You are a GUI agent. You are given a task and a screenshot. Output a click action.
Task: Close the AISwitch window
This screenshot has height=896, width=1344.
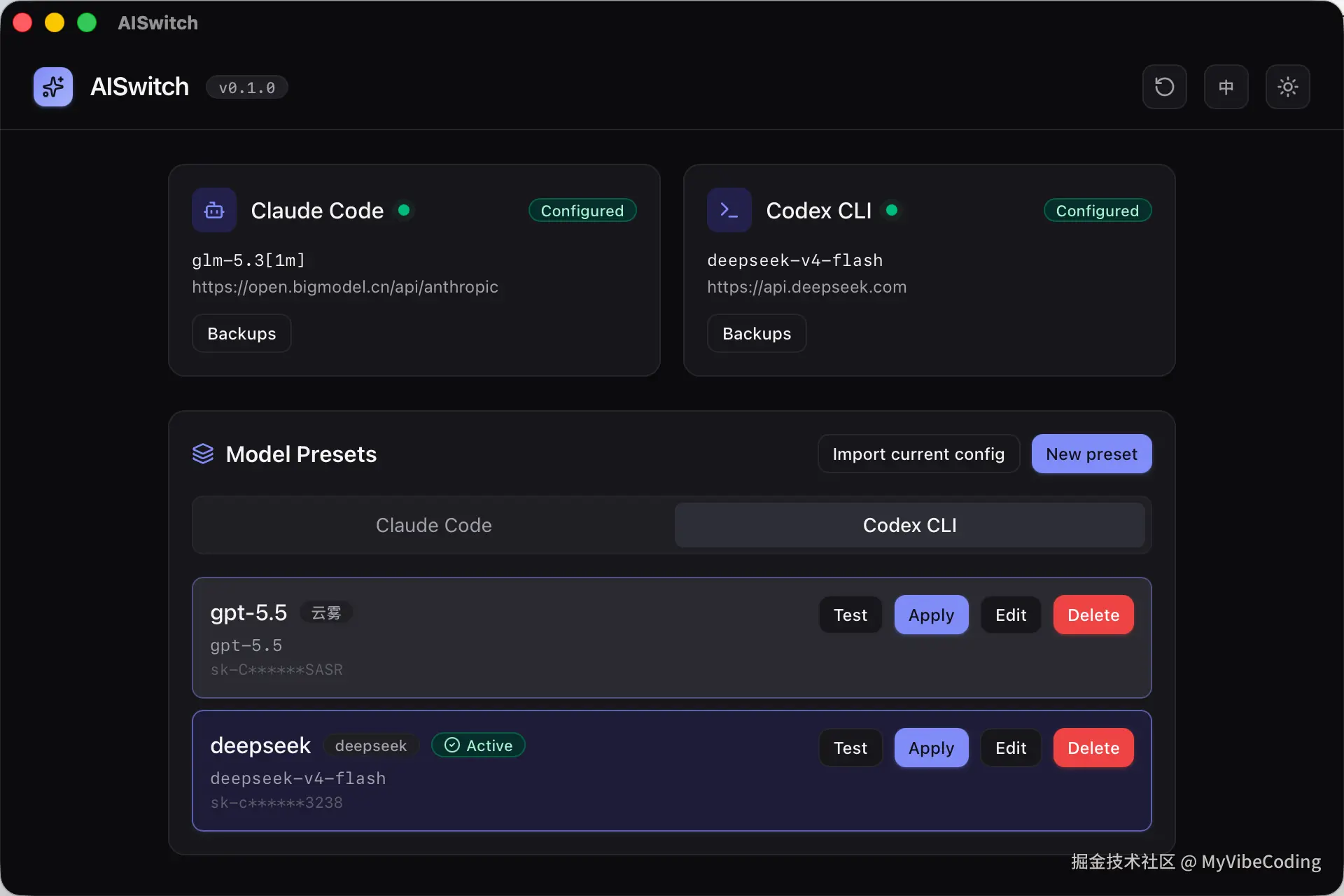coord(22,22)
